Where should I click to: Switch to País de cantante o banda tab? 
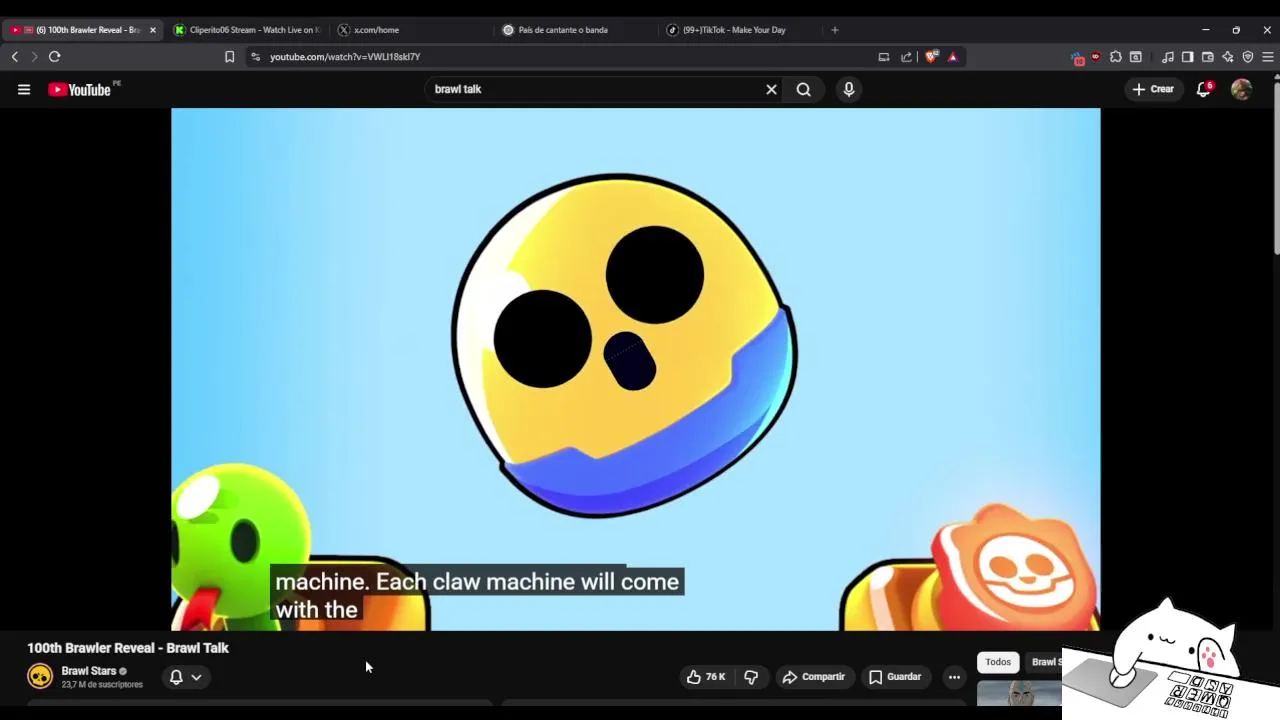[574, 30]
